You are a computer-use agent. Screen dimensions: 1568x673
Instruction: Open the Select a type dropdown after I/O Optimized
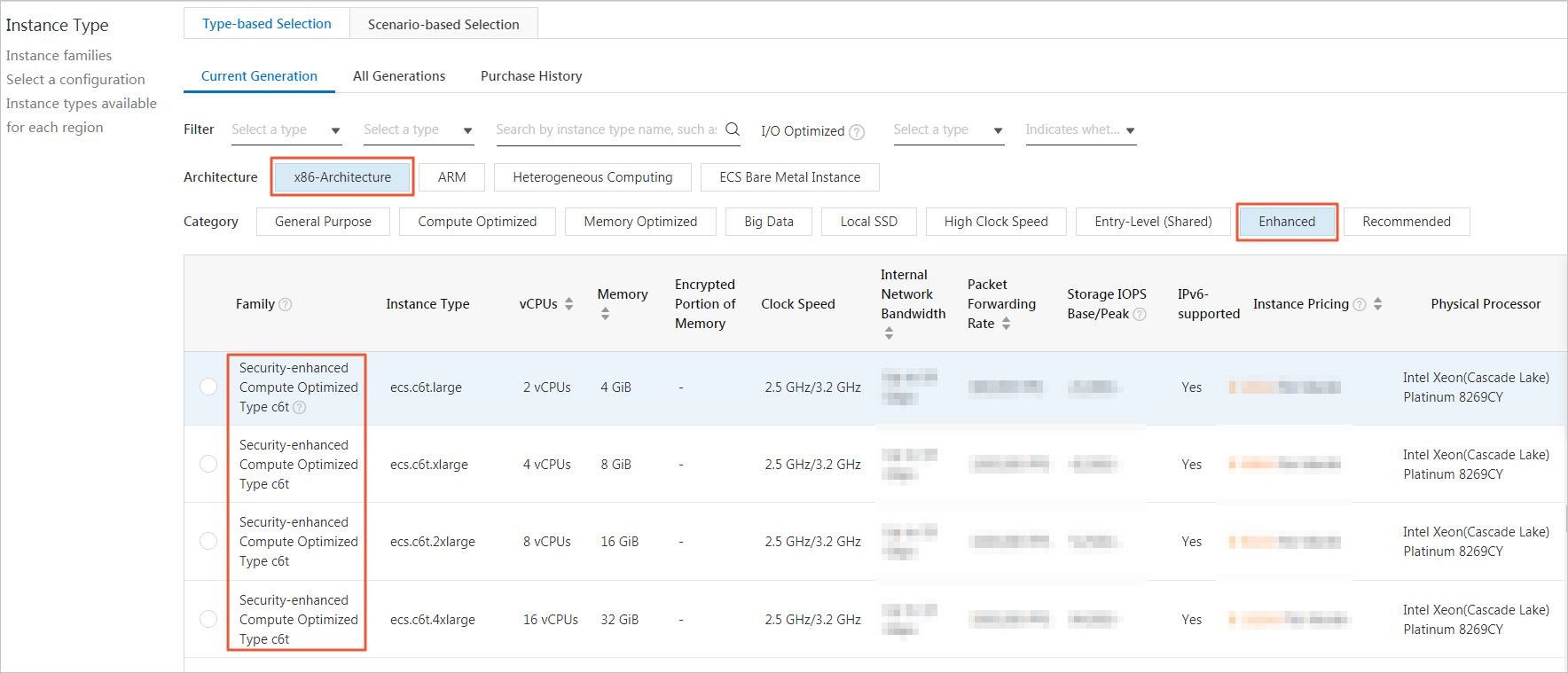coord(947,130)
